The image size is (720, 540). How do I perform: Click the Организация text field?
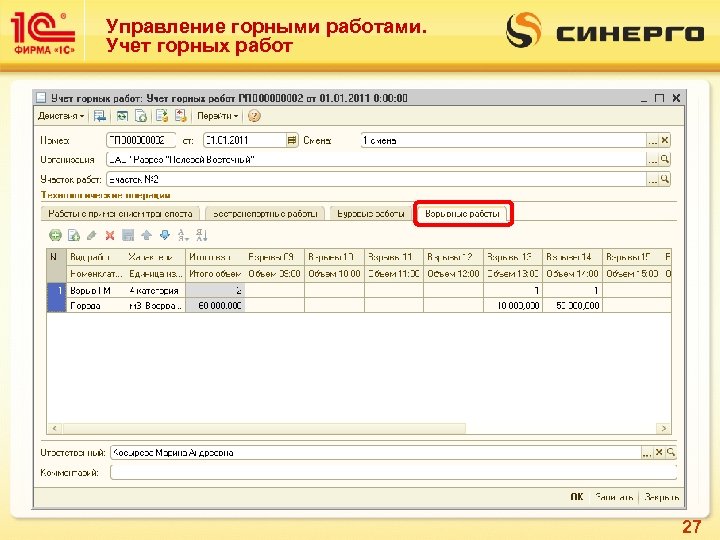click(377, 160)
